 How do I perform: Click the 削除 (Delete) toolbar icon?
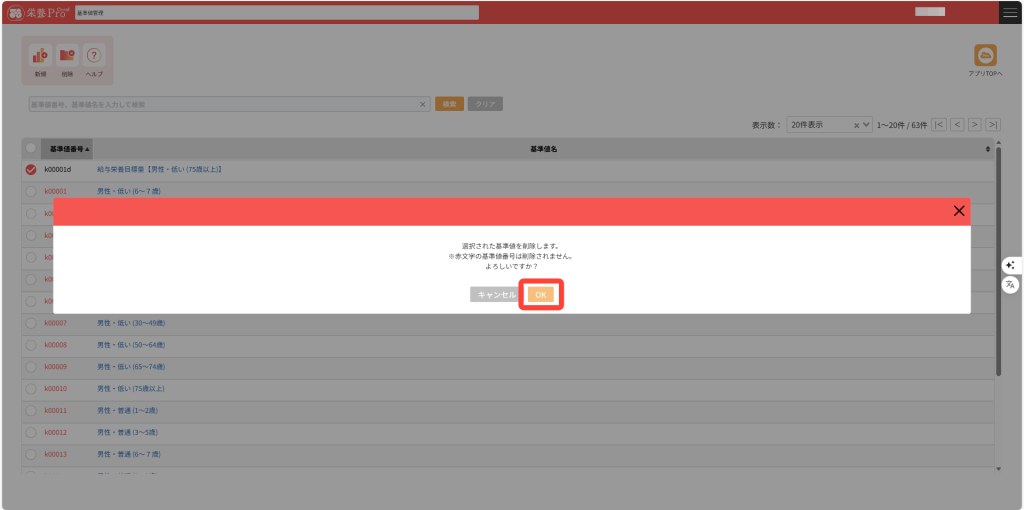pos(67,59)
